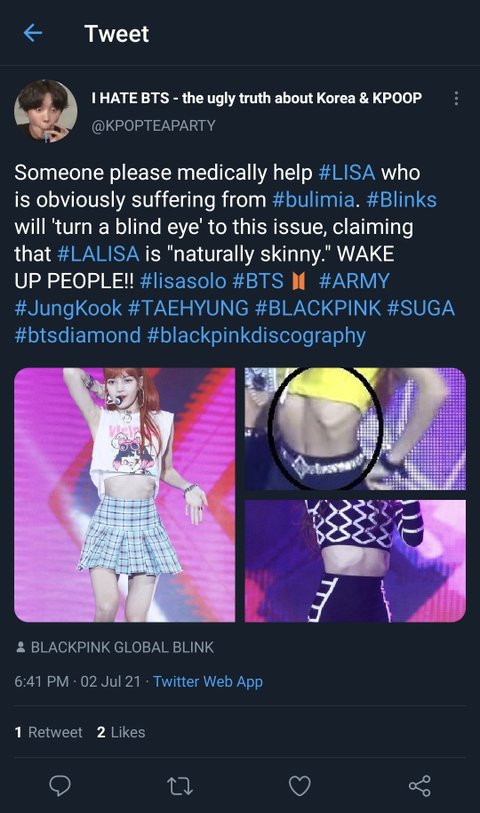This screenshot has width=480, height=813.
Task: Tap the @KPOPTEAPARTY handle
Action: click(x=153, y=125)
